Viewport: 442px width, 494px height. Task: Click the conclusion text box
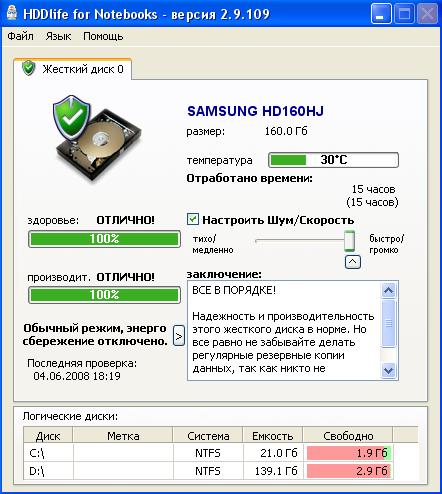pyautogui.click(x=284, y=330)
